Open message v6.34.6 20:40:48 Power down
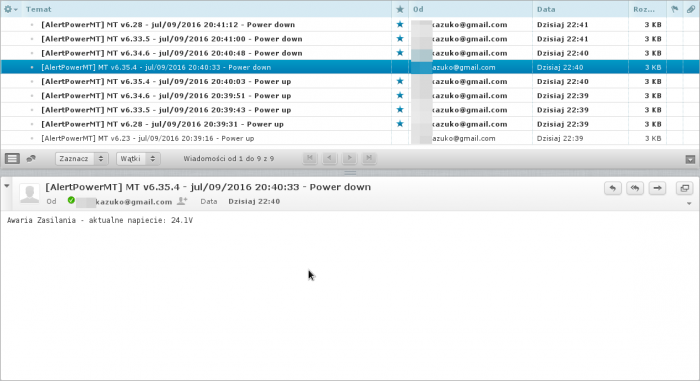The width and height of the screenshot is (700, 381). tap(171, 53)
